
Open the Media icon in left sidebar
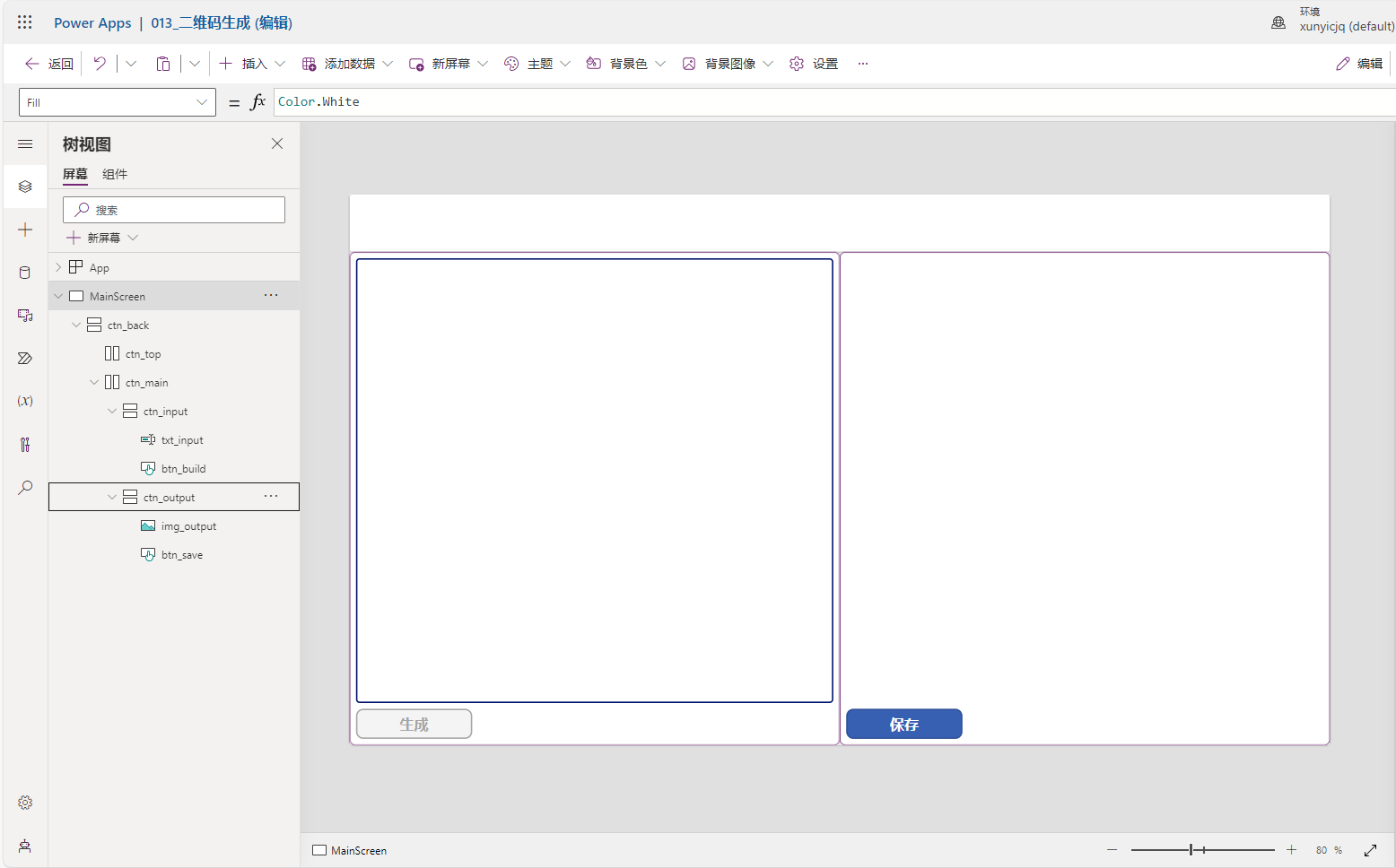tap(25, 316)
